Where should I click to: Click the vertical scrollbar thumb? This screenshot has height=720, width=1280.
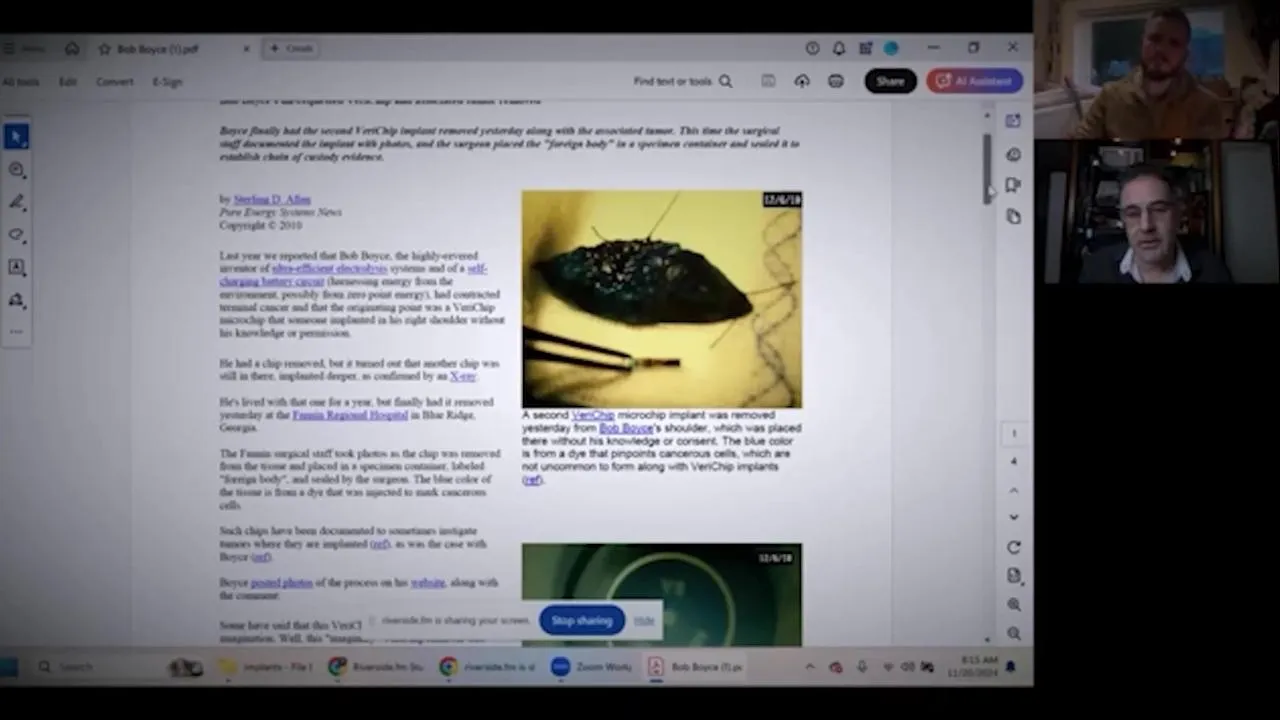(x=987, y=167)
